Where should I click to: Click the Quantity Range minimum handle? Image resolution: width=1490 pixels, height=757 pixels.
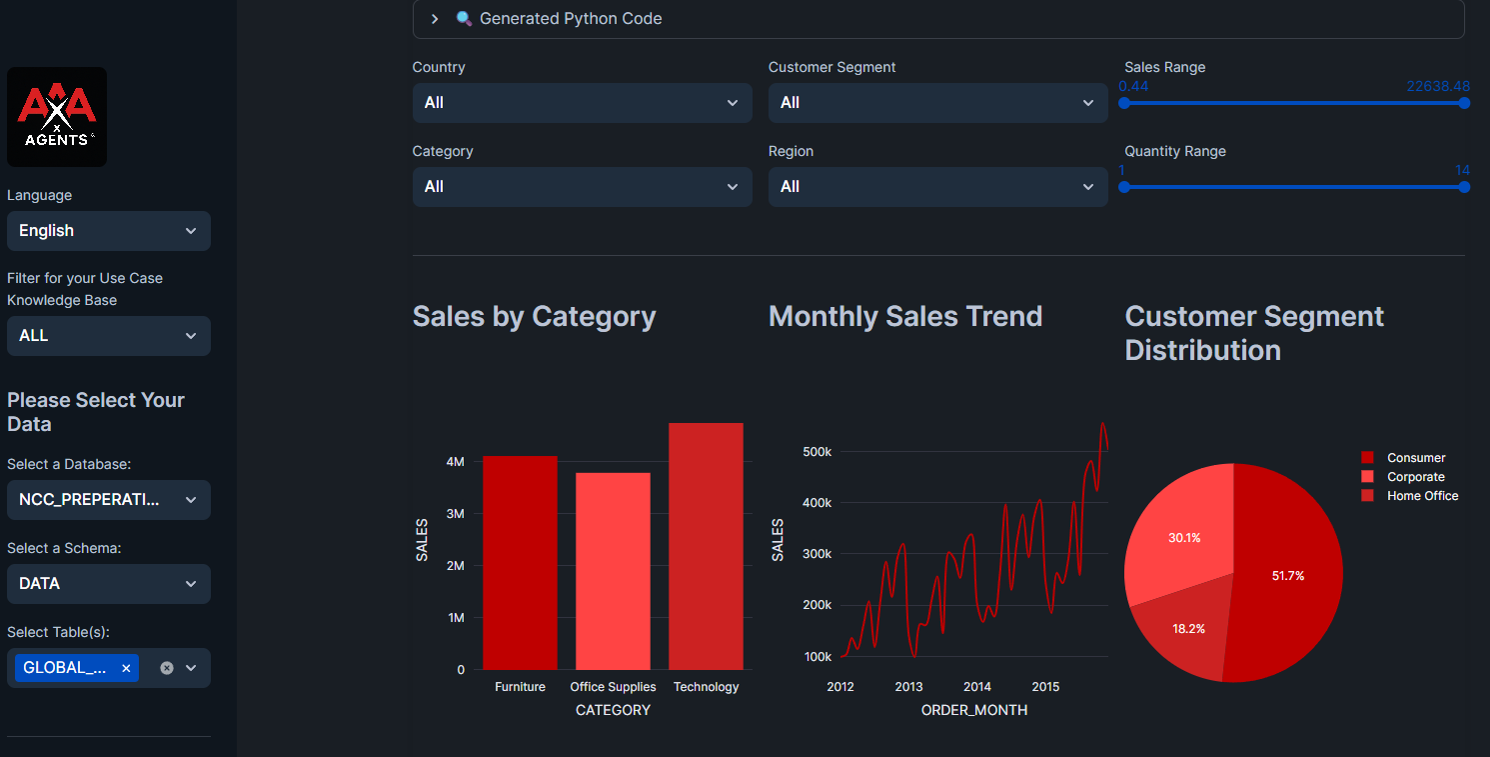click(1124, 187)
